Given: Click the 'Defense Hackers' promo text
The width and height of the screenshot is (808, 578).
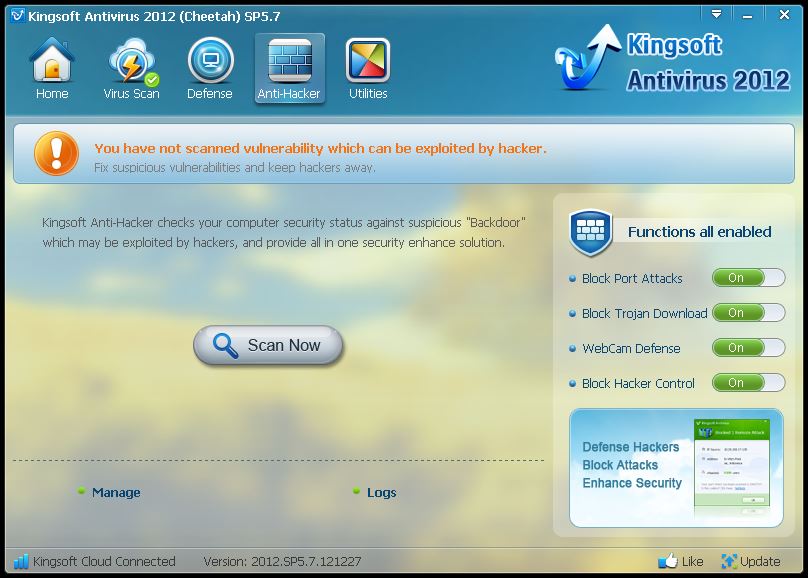Looking at the screenshot, I should coord(631,447).
